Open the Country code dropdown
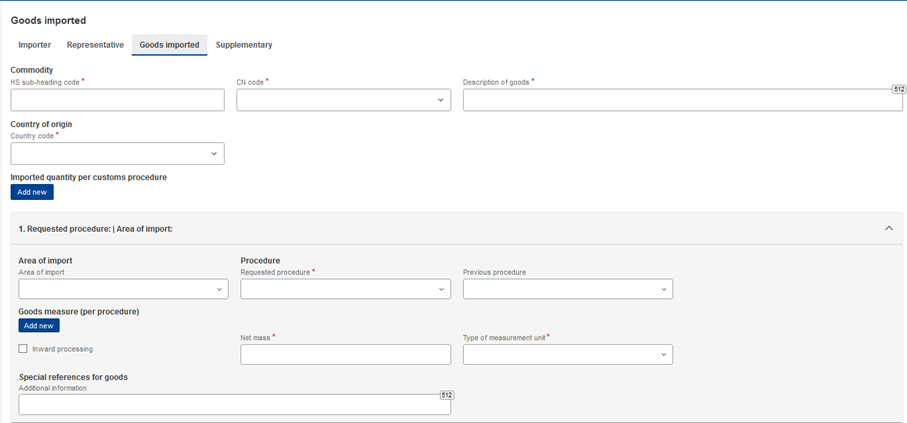The height and width of the screenshot is (423, 907). tap(117, 153)
